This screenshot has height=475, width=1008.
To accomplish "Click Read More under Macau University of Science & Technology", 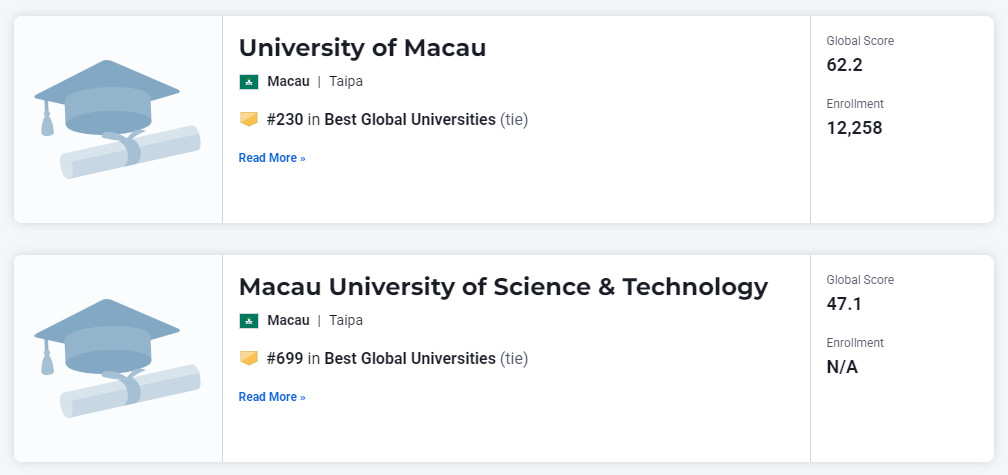I will click(272, 397).
